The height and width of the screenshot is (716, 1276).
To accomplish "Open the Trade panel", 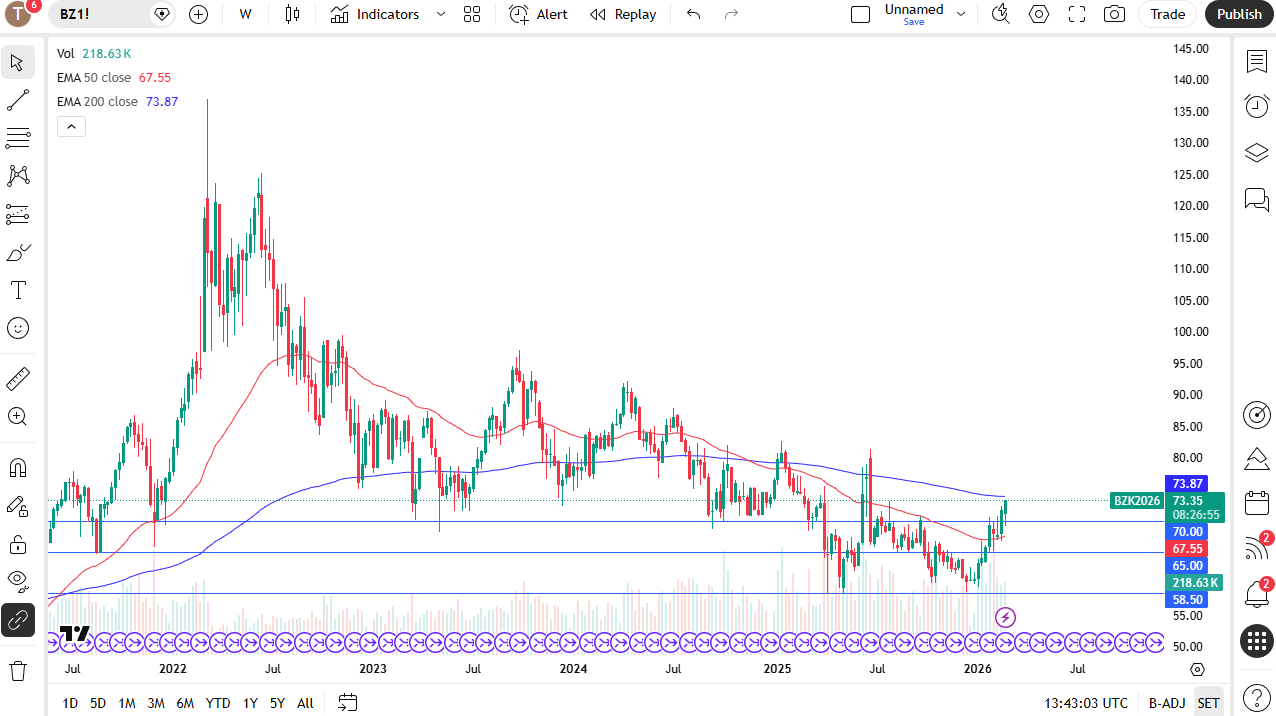I will pyautogui.click(x=1167, y=14).
